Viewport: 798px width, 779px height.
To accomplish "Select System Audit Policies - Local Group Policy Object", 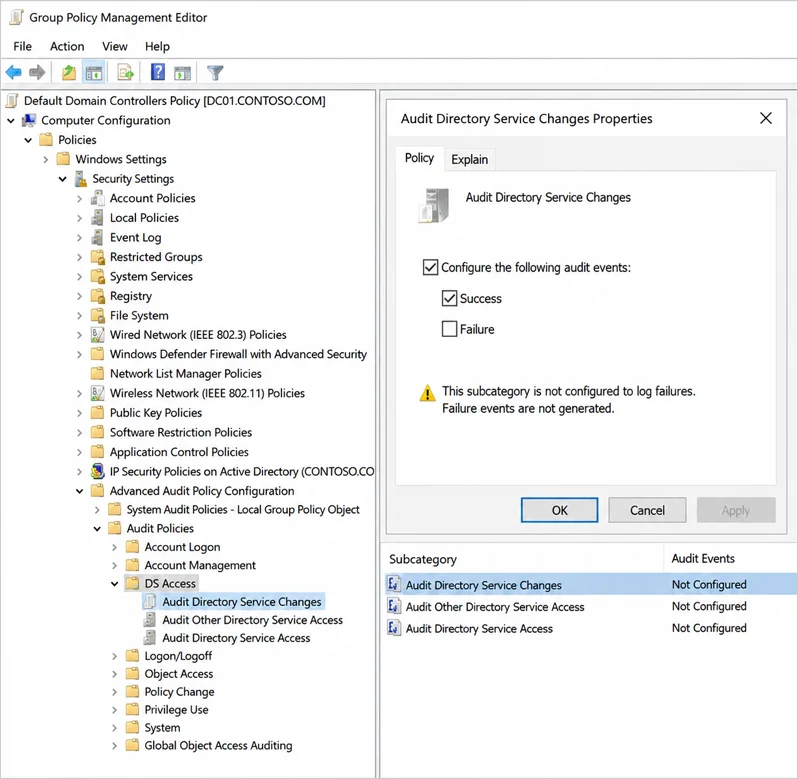I will [243, 509].
